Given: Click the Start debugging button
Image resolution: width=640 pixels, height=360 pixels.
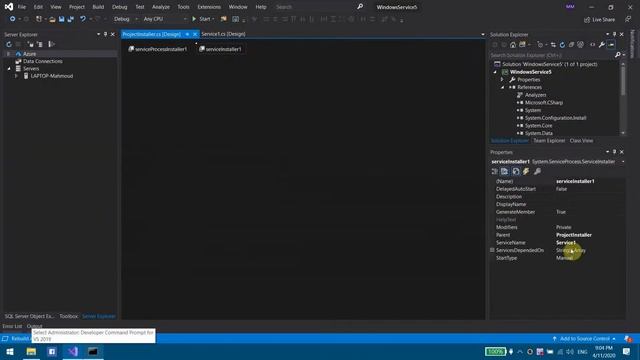Looking at the screenshot, I should click(202, 19).
